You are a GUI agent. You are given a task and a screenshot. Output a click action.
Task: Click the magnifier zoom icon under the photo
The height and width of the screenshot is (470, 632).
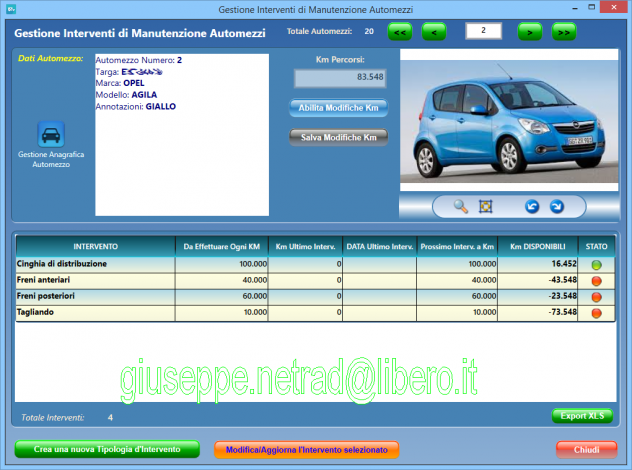pos(461,207)
